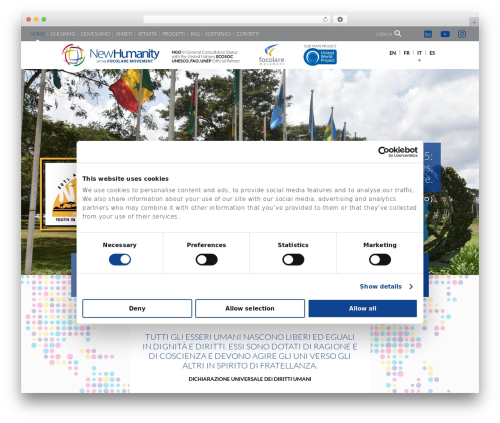Click the CERCA search field

tap(384, 34)
